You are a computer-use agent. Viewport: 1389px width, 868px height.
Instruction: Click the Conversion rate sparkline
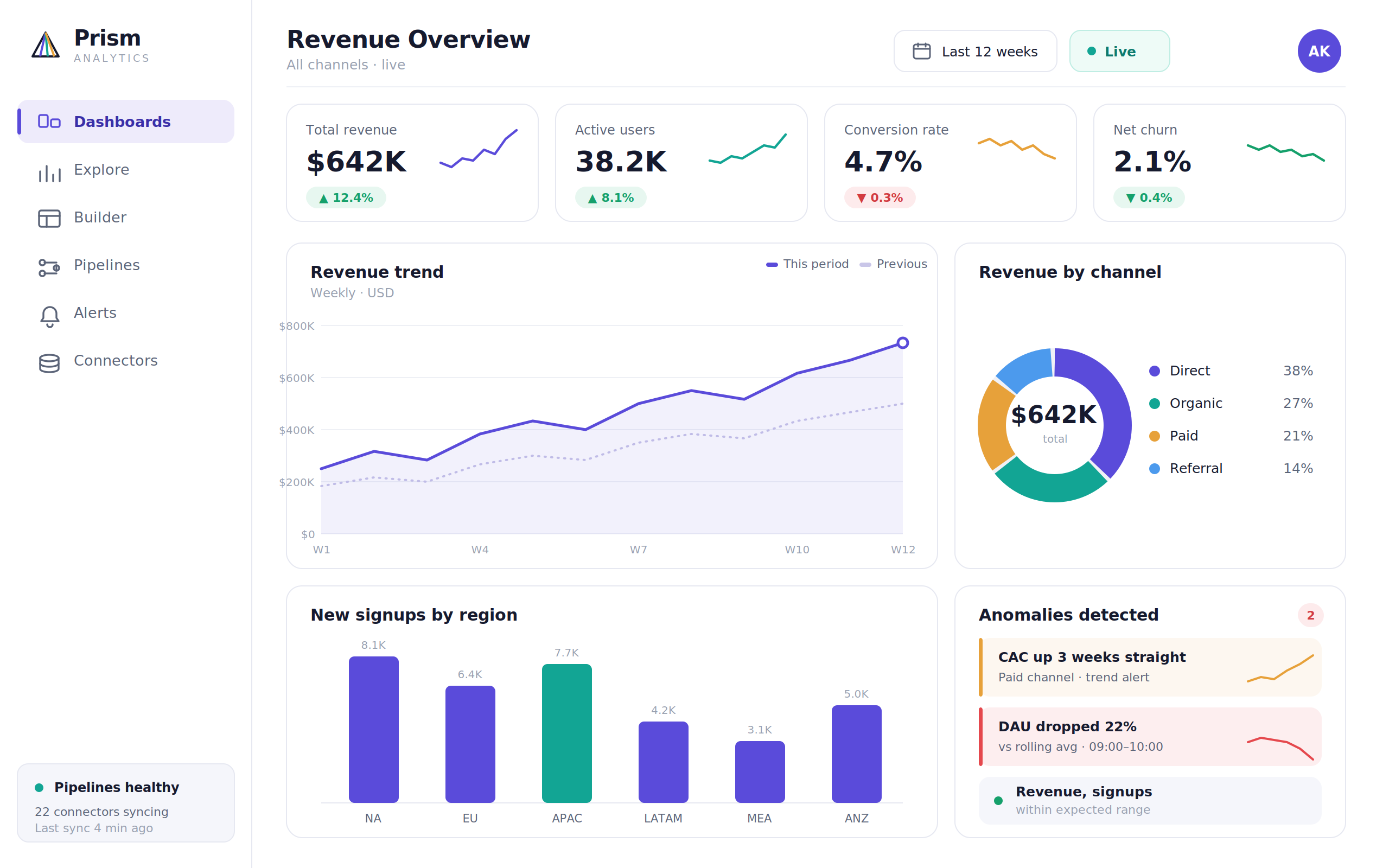(1016, 149)
